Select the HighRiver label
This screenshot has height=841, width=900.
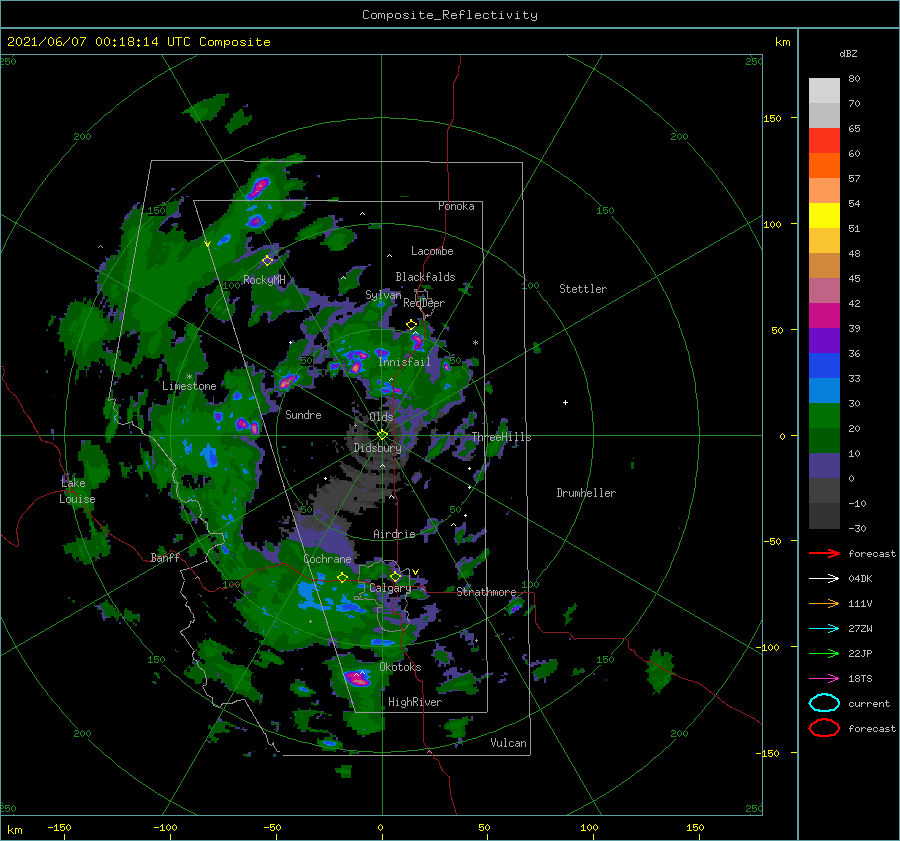click(414, 702)
